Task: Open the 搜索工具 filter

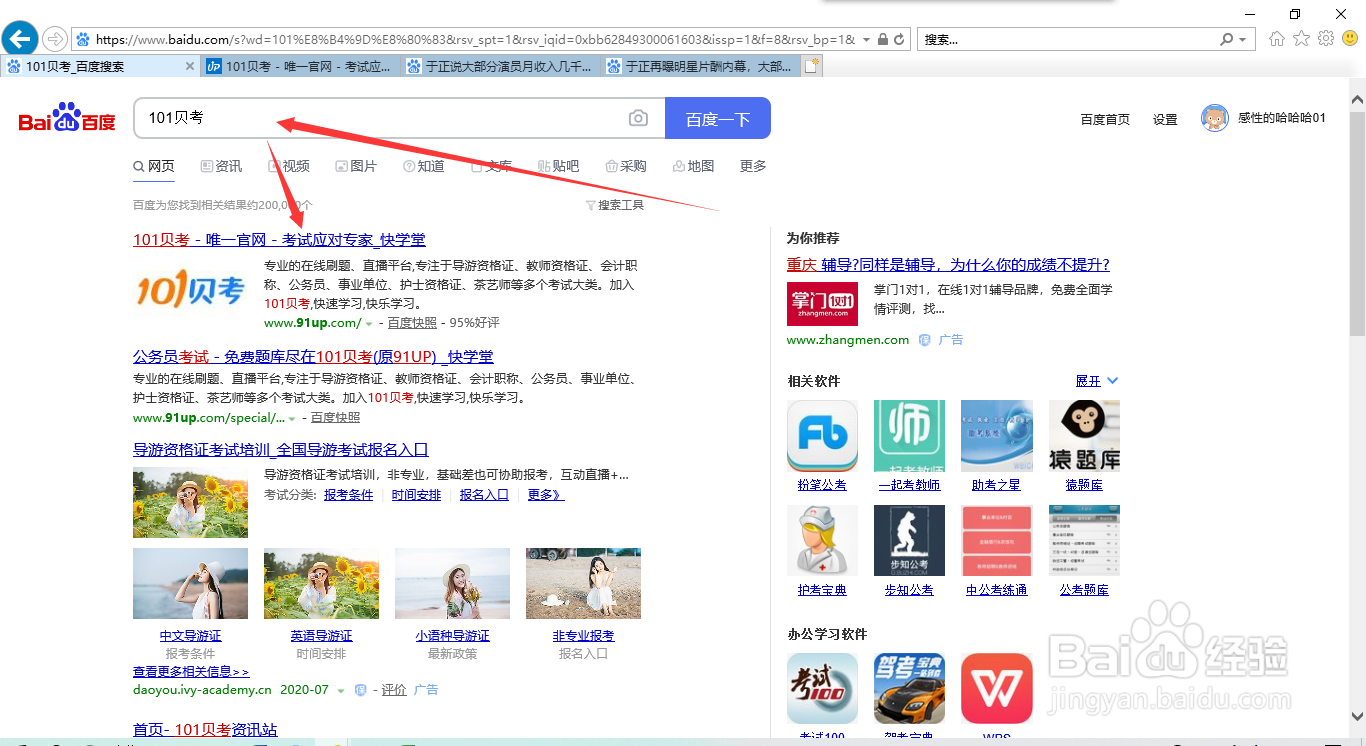Action: point(614,205)
